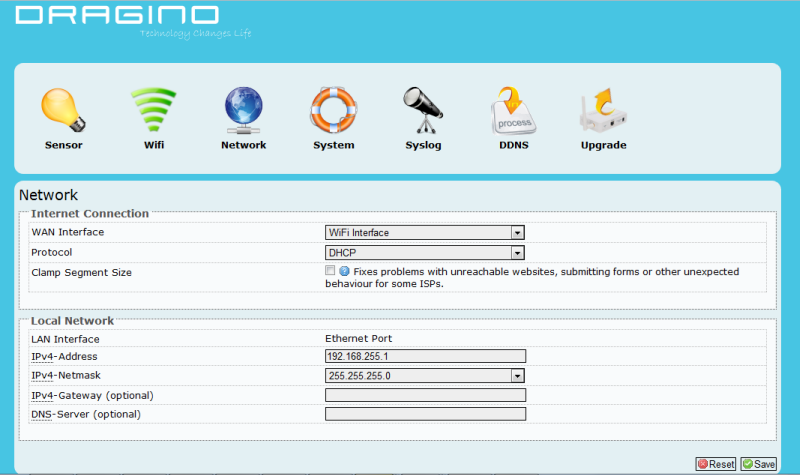800x475 pixels.
Task: Go to the Syslog menu label
Action: tap(423, 145)
